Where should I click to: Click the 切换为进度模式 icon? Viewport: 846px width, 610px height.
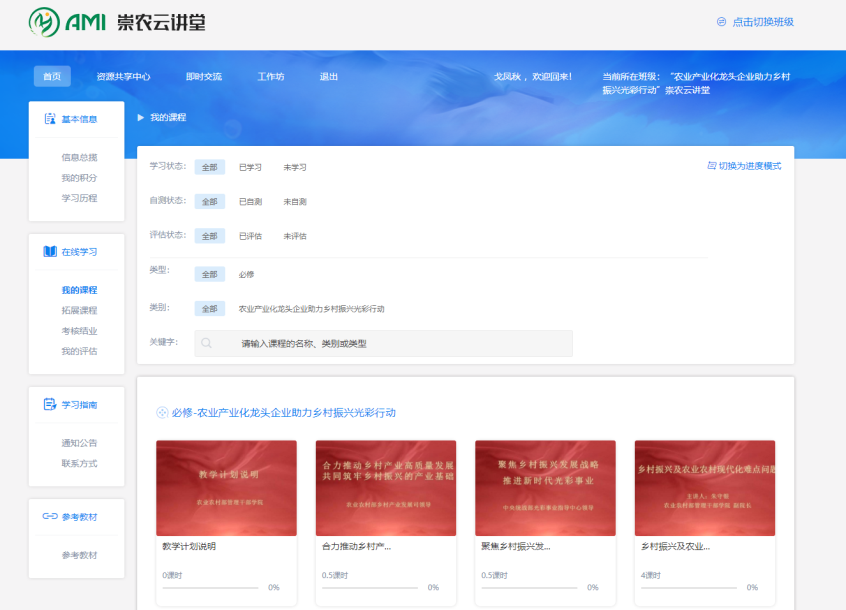point(711,166)
